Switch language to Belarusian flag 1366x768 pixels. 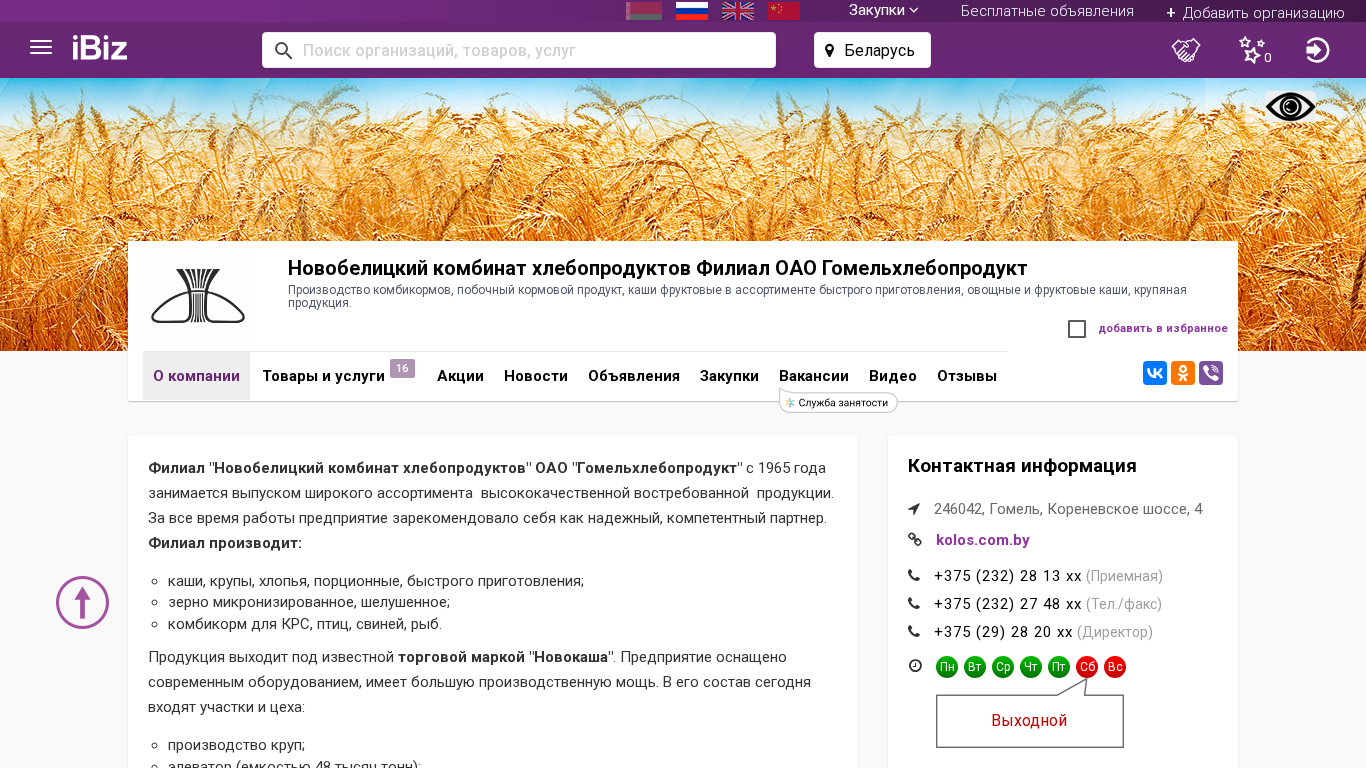pos(644,11)
